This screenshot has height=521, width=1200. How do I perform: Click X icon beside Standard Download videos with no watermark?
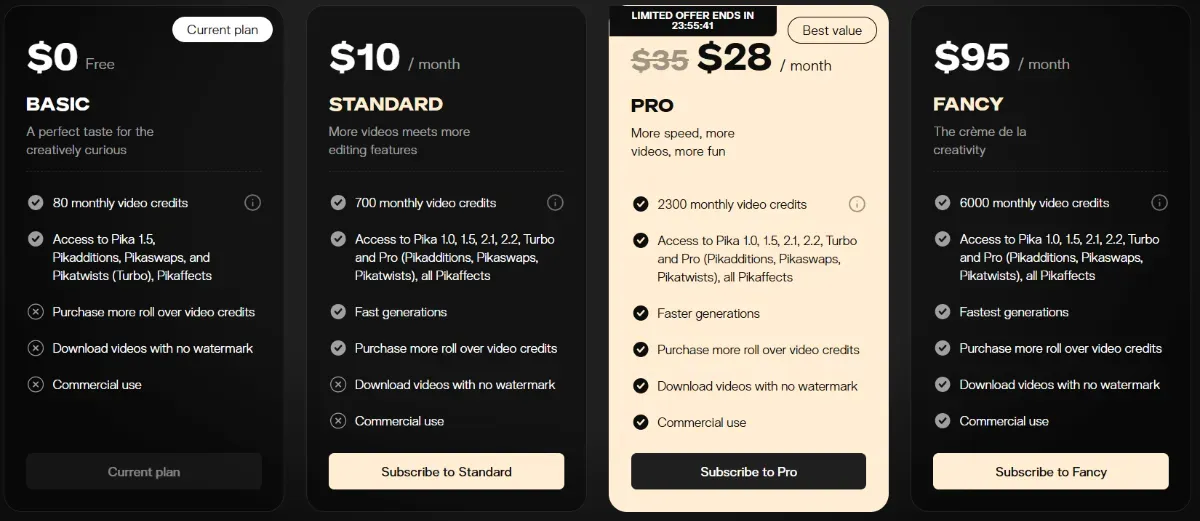click(338, 385)
